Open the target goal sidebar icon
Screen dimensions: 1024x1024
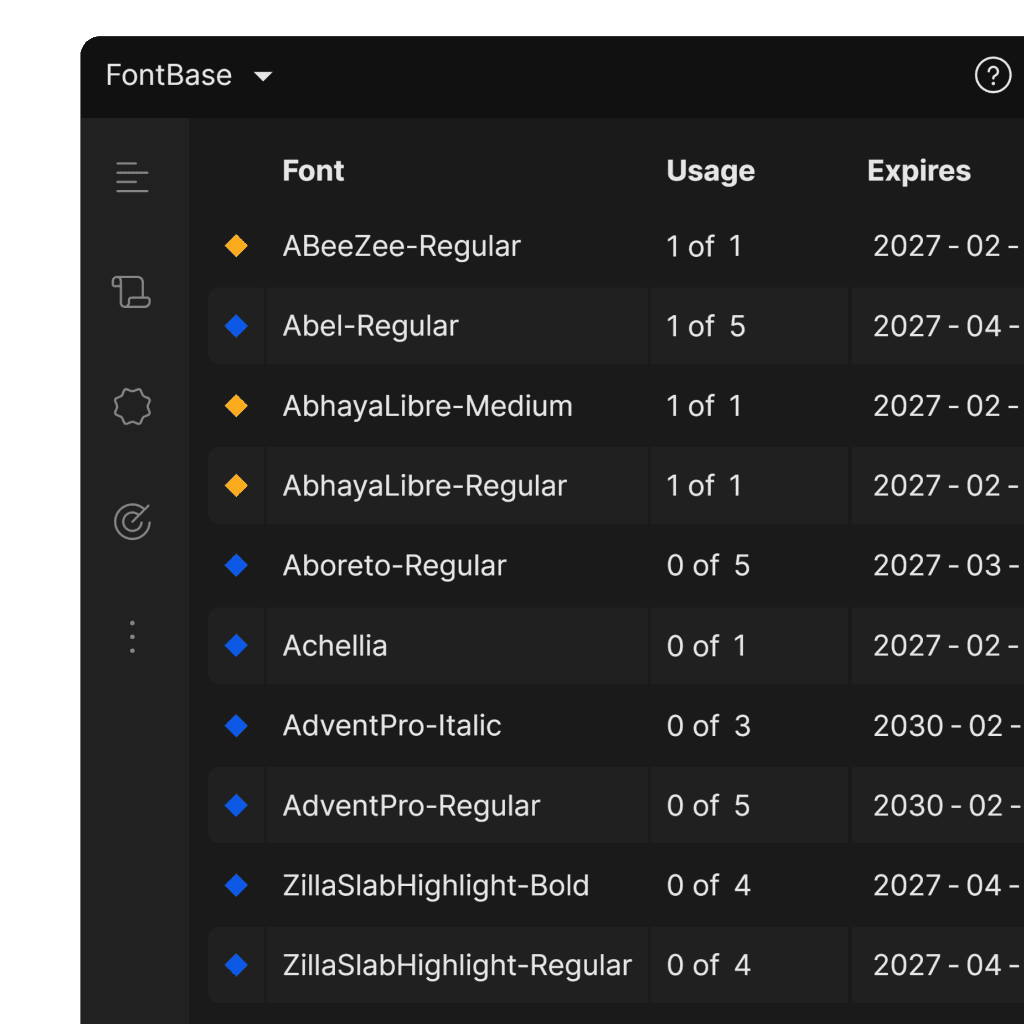(132, 522)
